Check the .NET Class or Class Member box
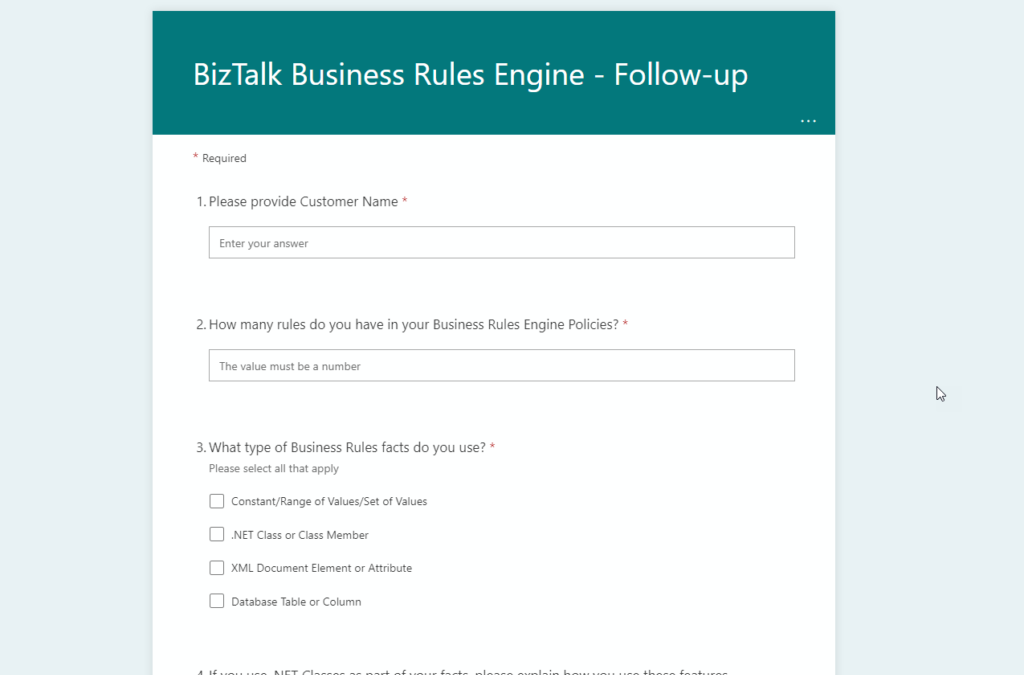Image resolution: width=1024 pixels, height=675 pixels. 217,534
